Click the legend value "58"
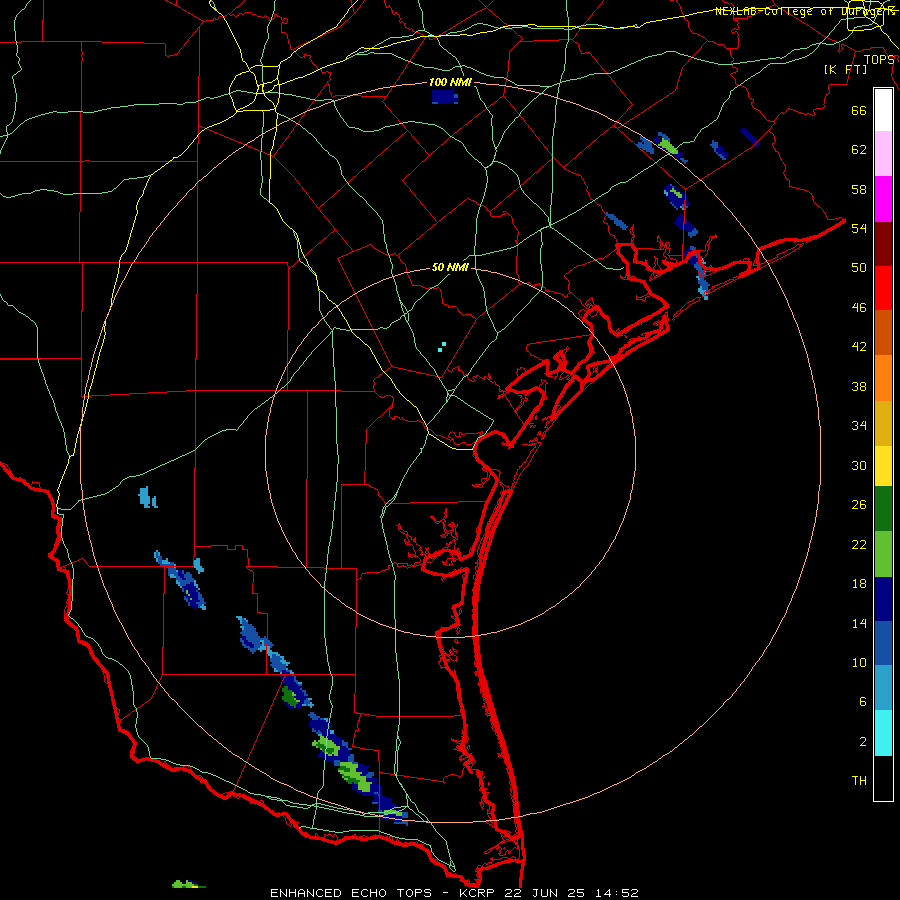 click(x=859, y=189)
